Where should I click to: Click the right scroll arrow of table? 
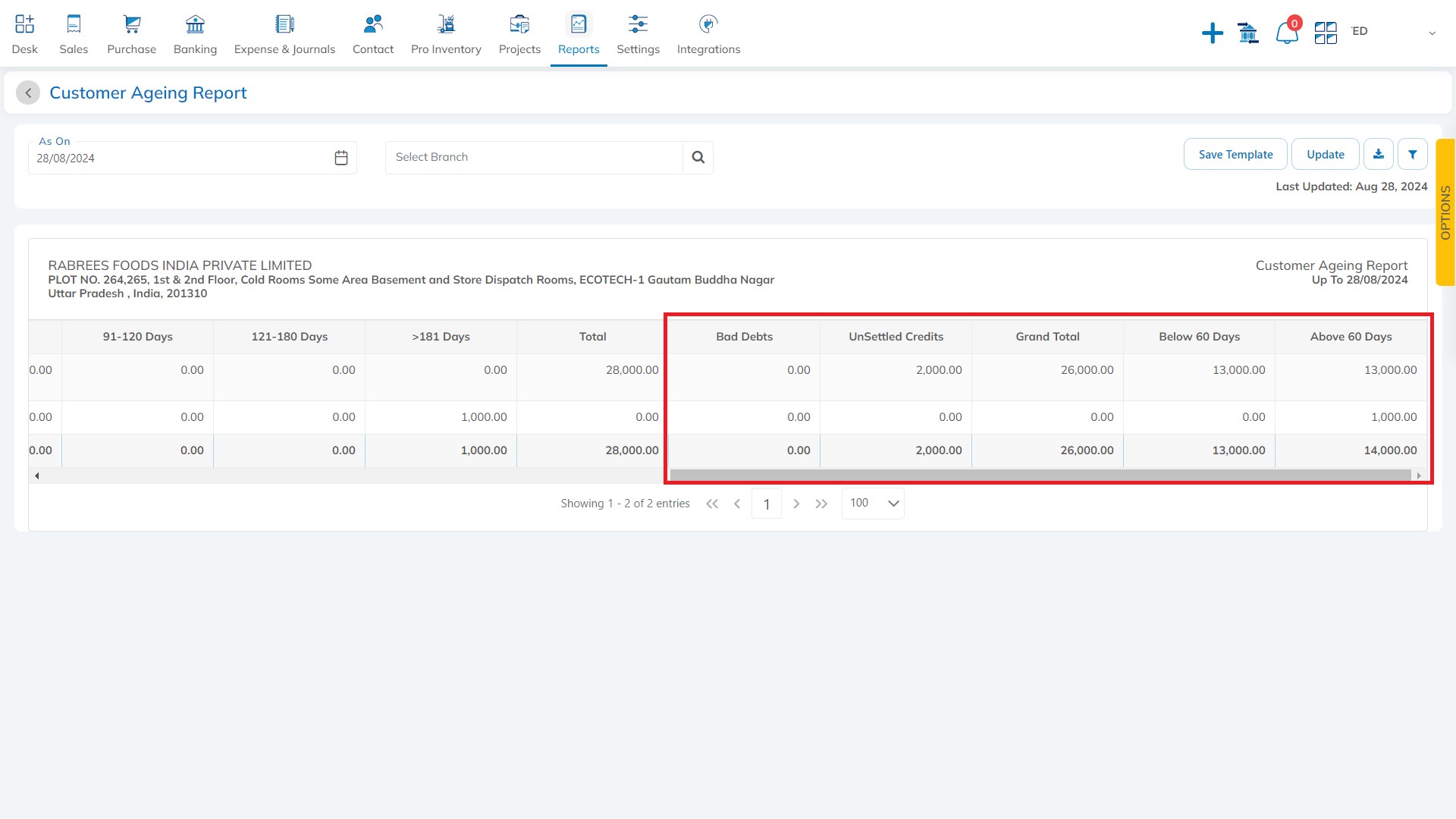click(x=1418, y=475)
